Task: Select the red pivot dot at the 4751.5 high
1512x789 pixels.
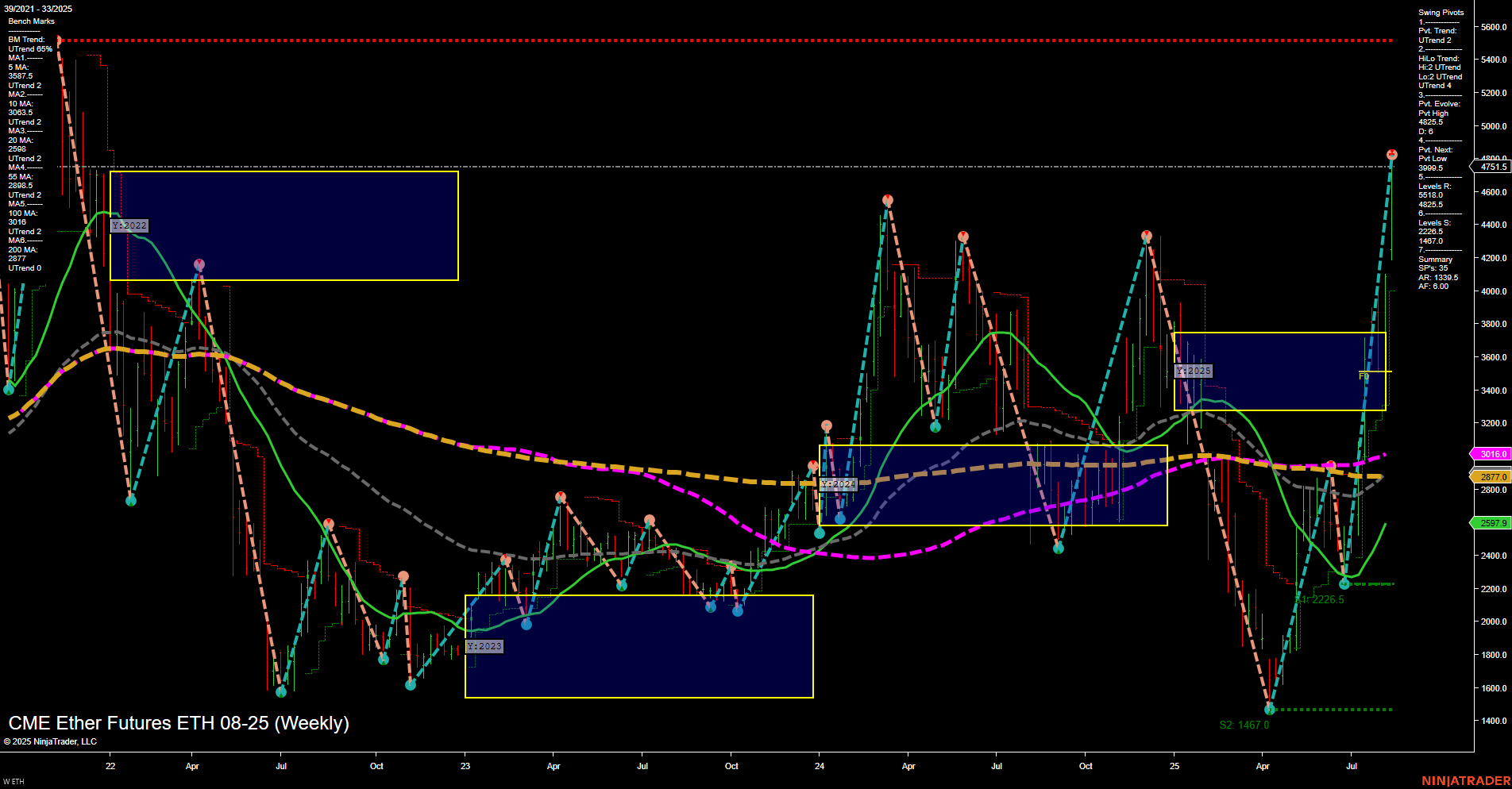Action: click(1390, 153)
